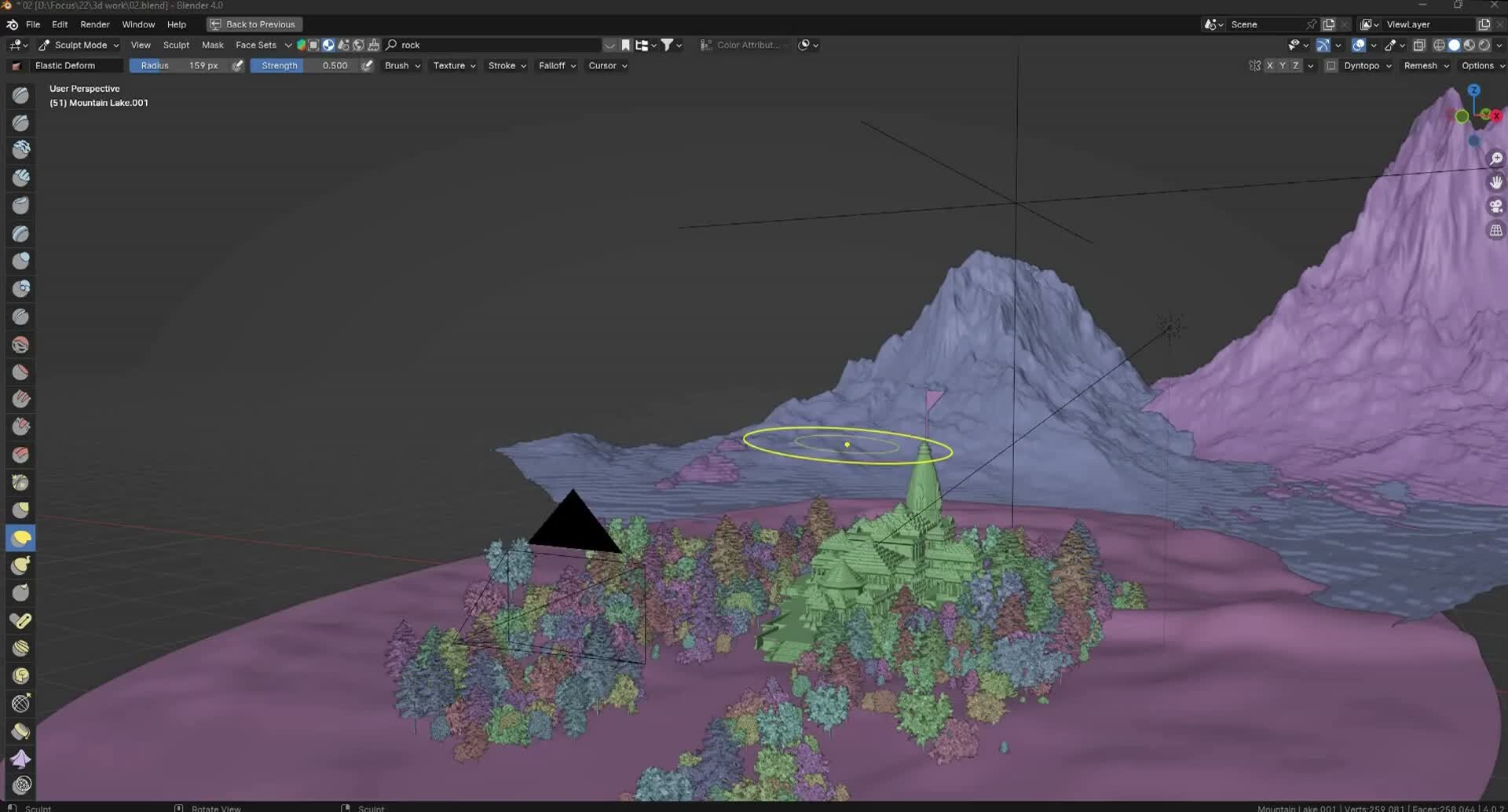Open the Window menu

point(138,24)
